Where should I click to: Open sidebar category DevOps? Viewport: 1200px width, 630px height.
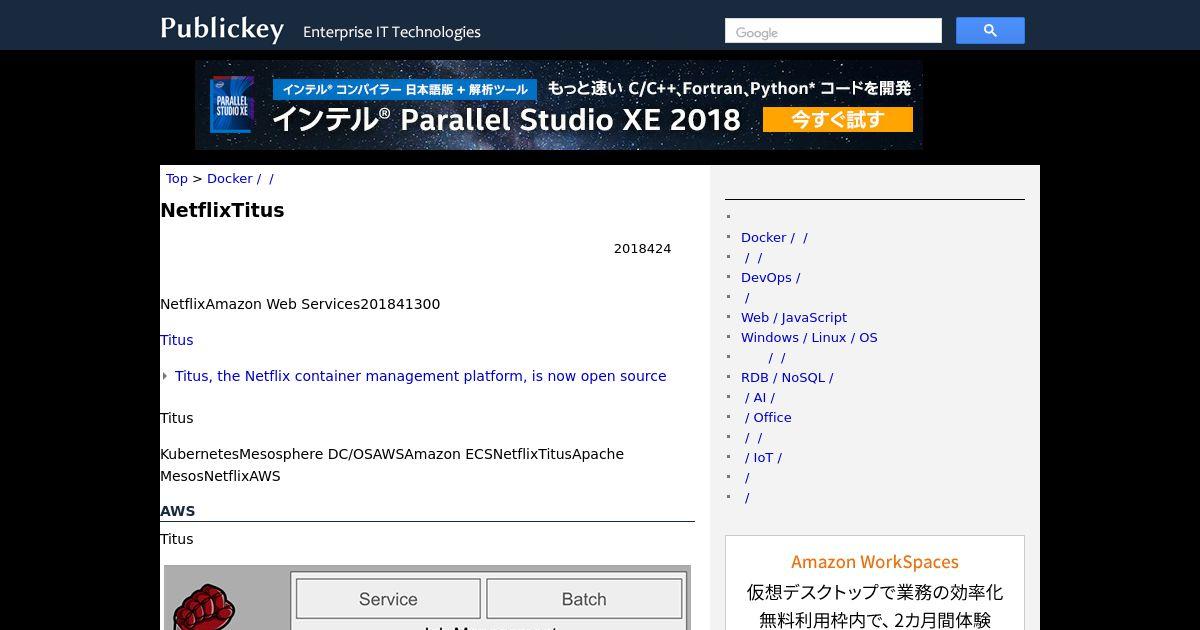pos(770,277)
